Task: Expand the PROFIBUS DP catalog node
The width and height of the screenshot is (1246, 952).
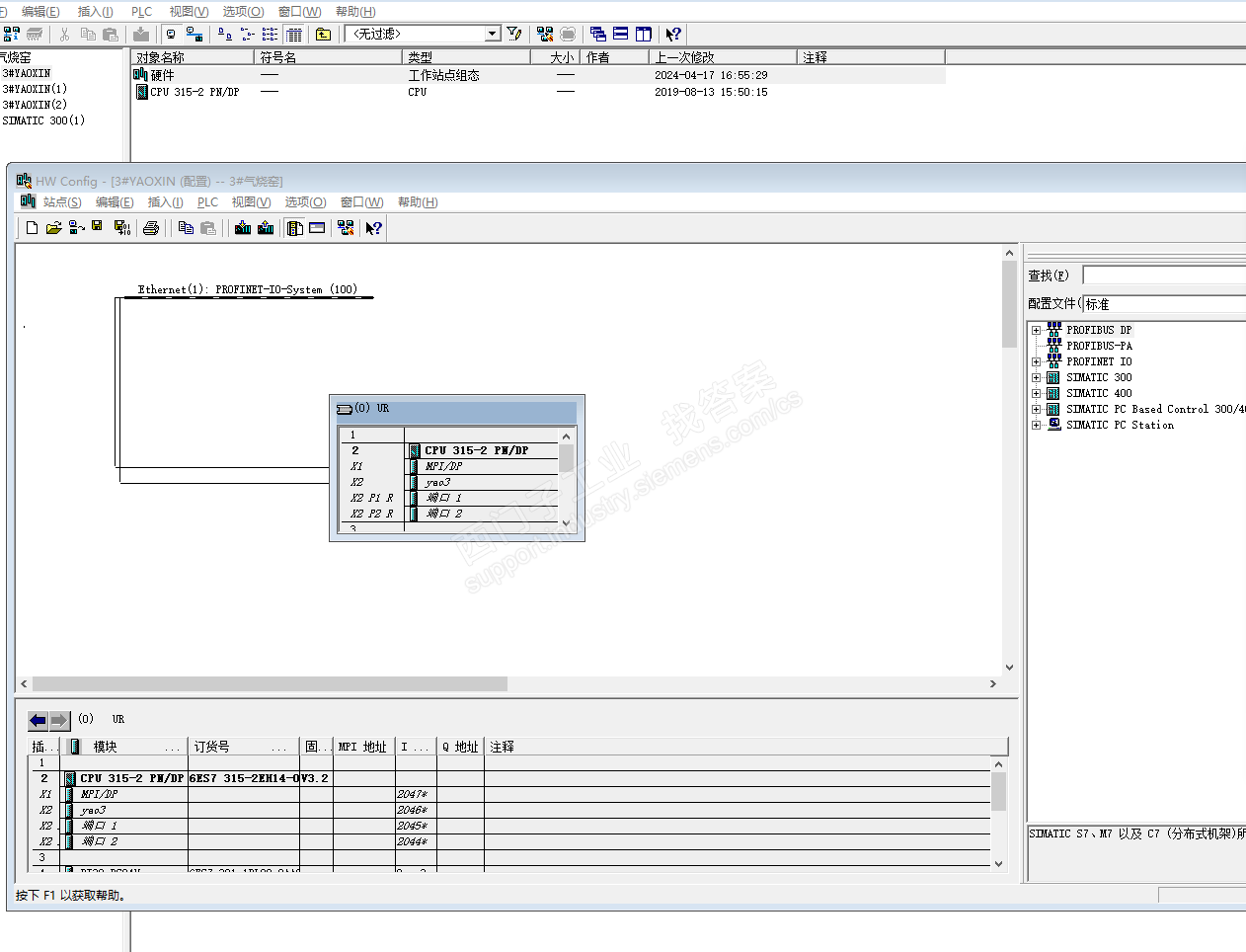Action: (x=1036, y=331)
